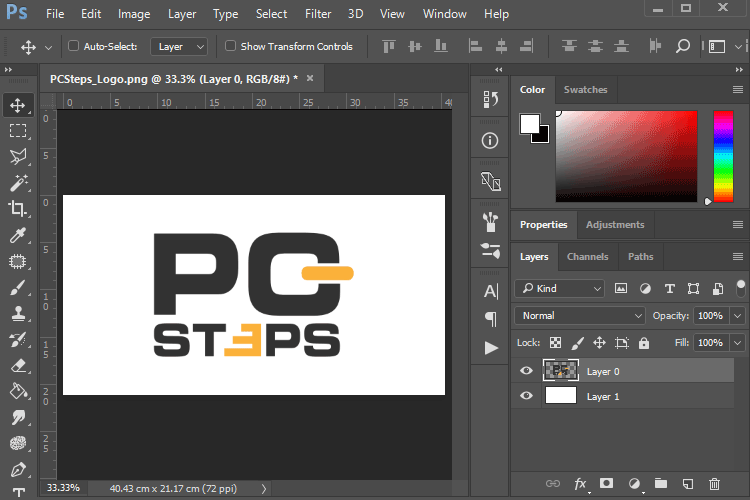Delete layer with trash icon
This screenshot has width=750, height=500.
pos(714,484)
